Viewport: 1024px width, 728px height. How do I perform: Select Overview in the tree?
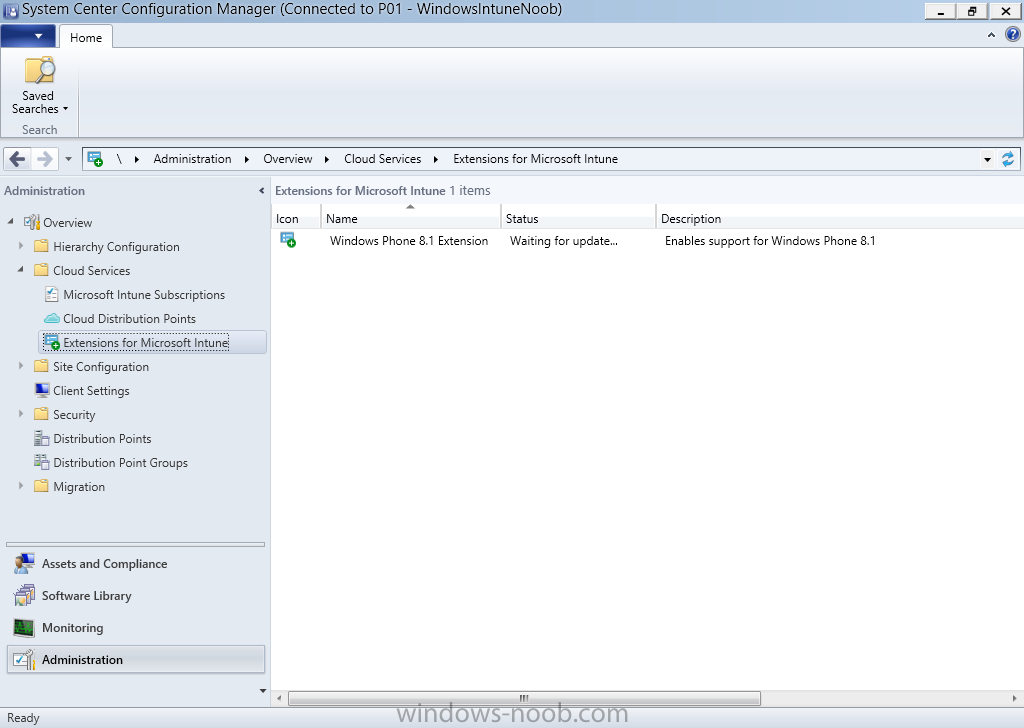click(x=67, y=223)
